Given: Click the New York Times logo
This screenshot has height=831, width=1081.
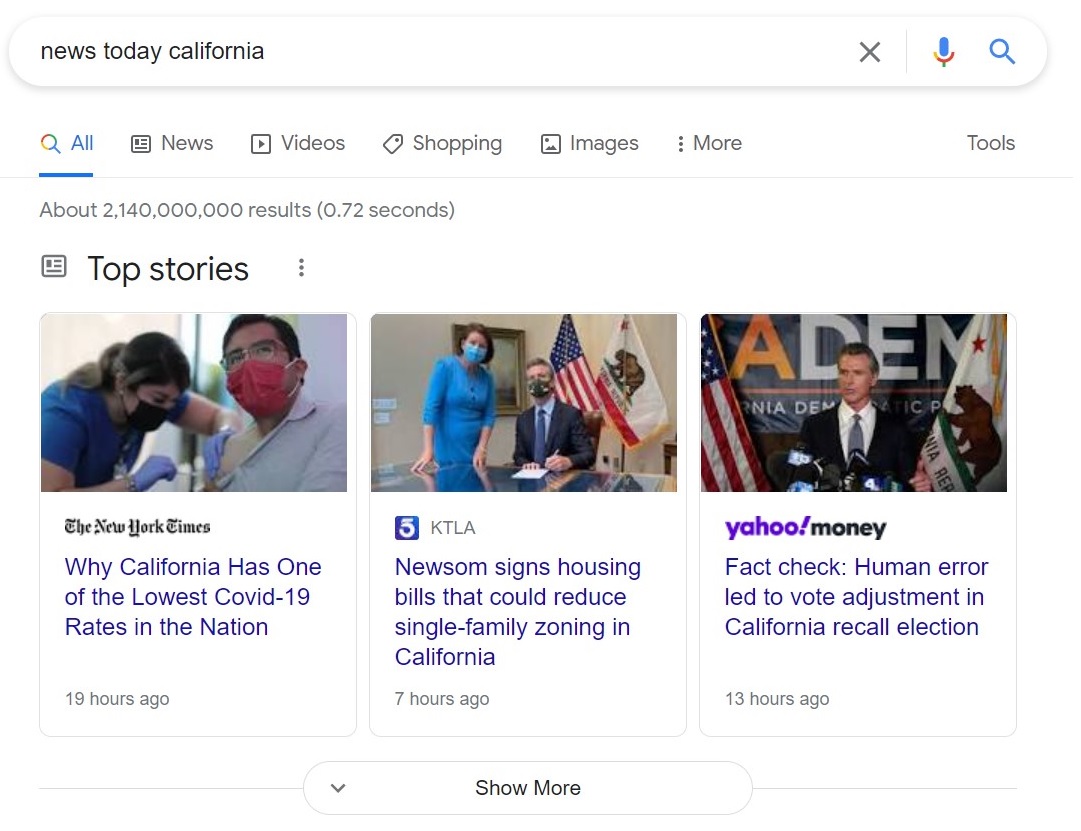Looking at the screenshot, I should (137, 527).
